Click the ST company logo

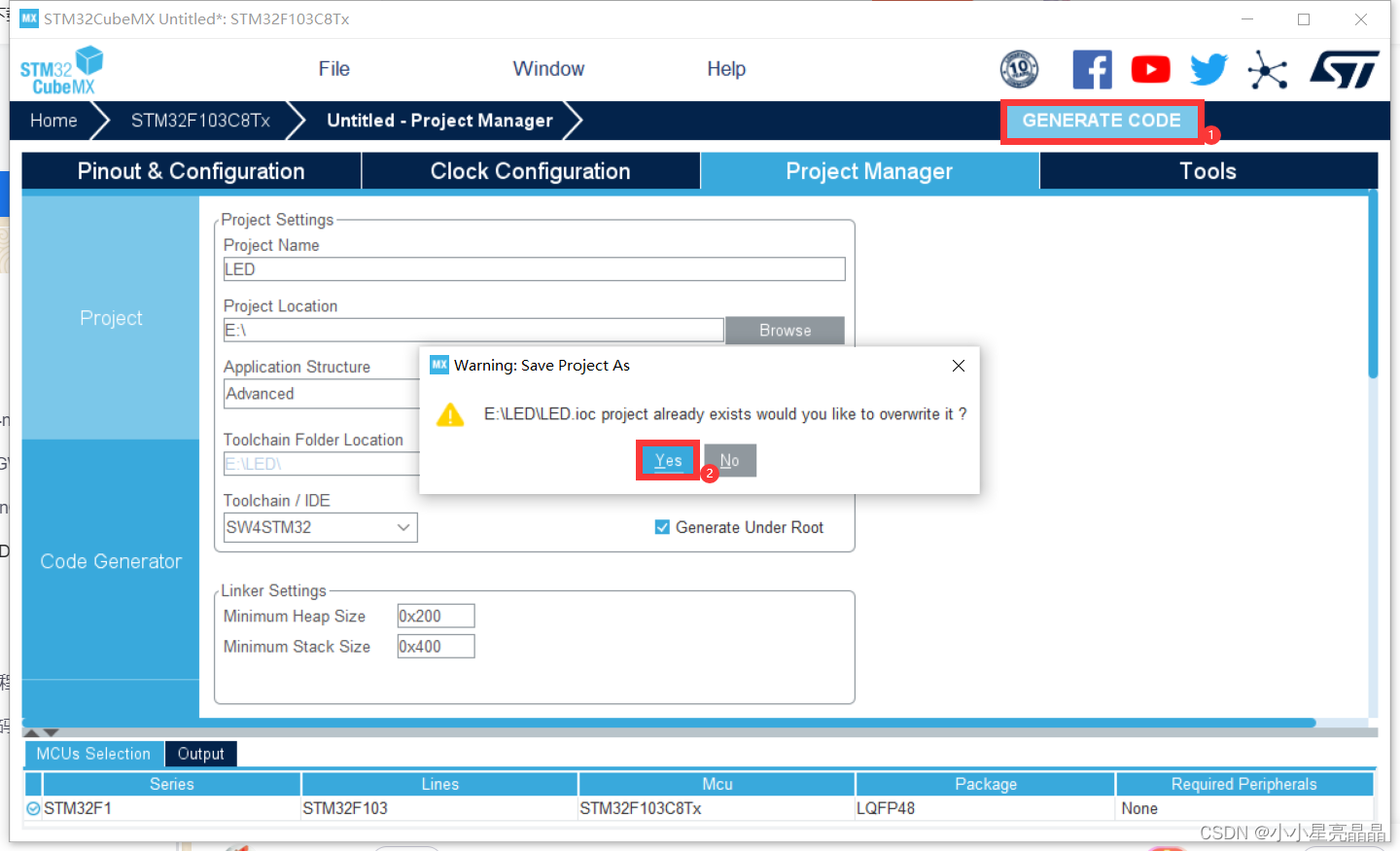pyautogui.click(x=1345, y=69)
